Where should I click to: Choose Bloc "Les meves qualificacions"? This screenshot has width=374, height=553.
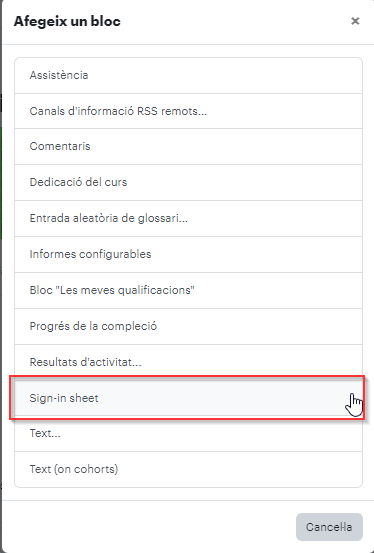click(x=188, y=290)
